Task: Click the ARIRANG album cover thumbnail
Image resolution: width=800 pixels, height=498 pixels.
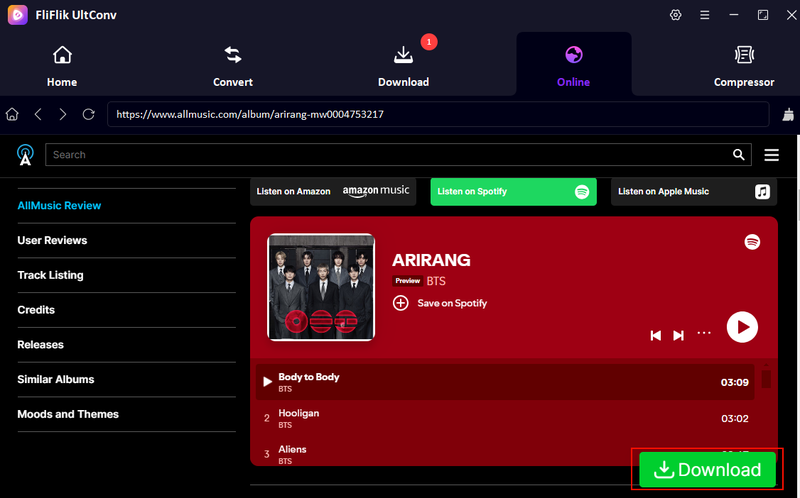Action: pos(321,287)
